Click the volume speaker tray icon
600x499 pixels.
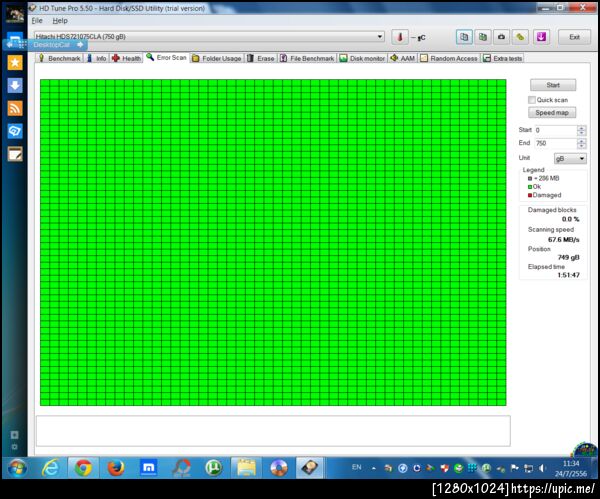[542, 468]
